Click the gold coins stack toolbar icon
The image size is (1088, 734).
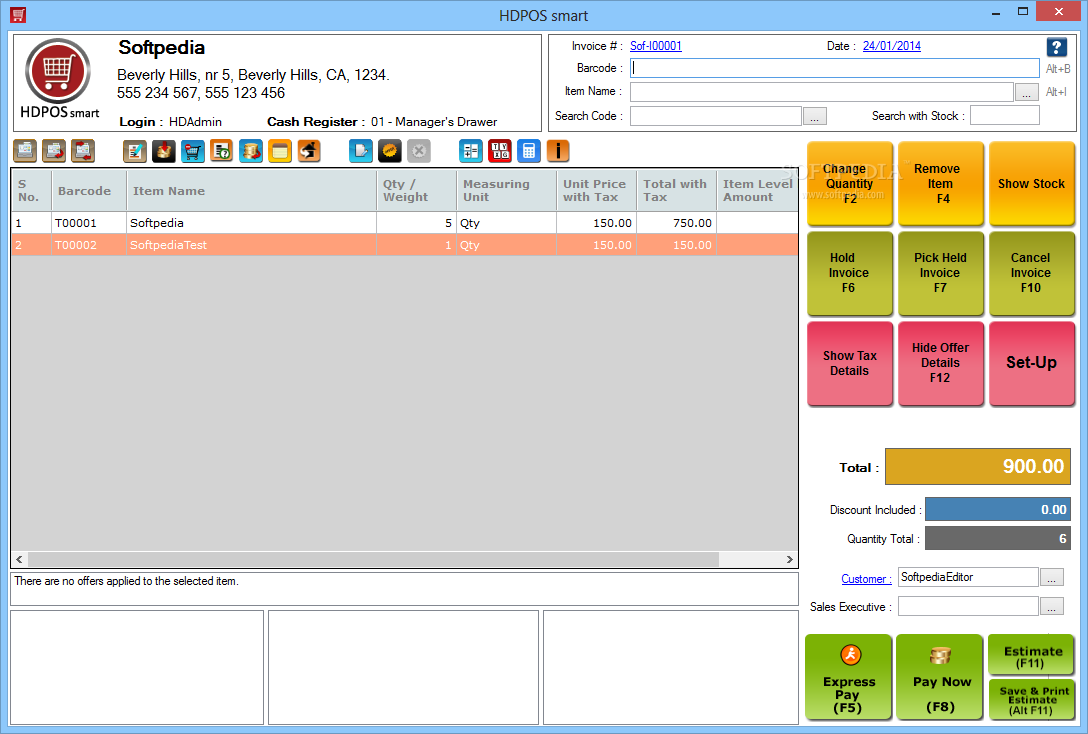[x=251, y=151]
